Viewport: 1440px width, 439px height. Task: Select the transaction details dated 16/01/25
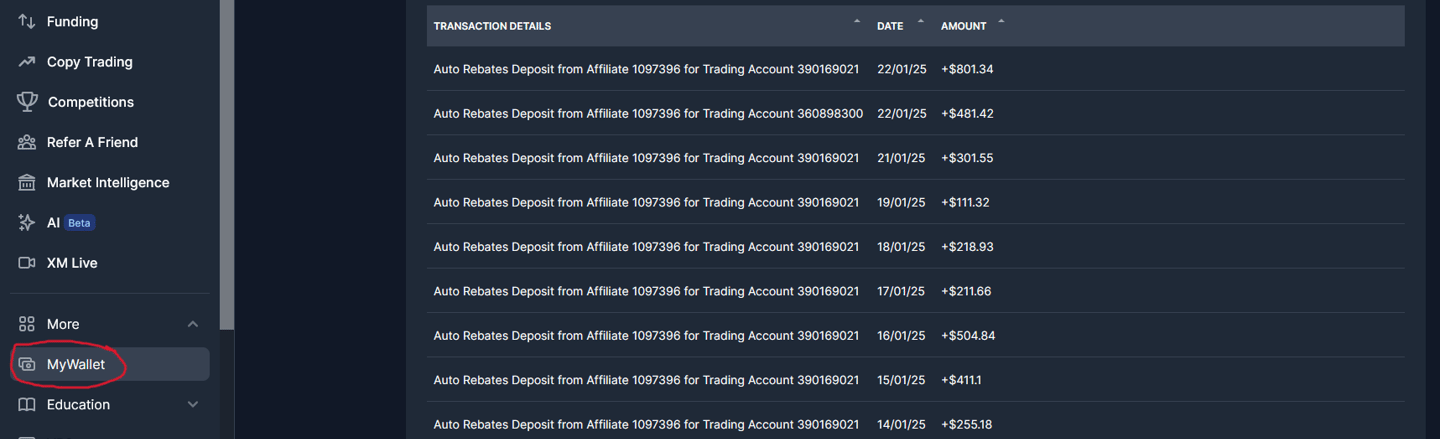coord(646,336)
